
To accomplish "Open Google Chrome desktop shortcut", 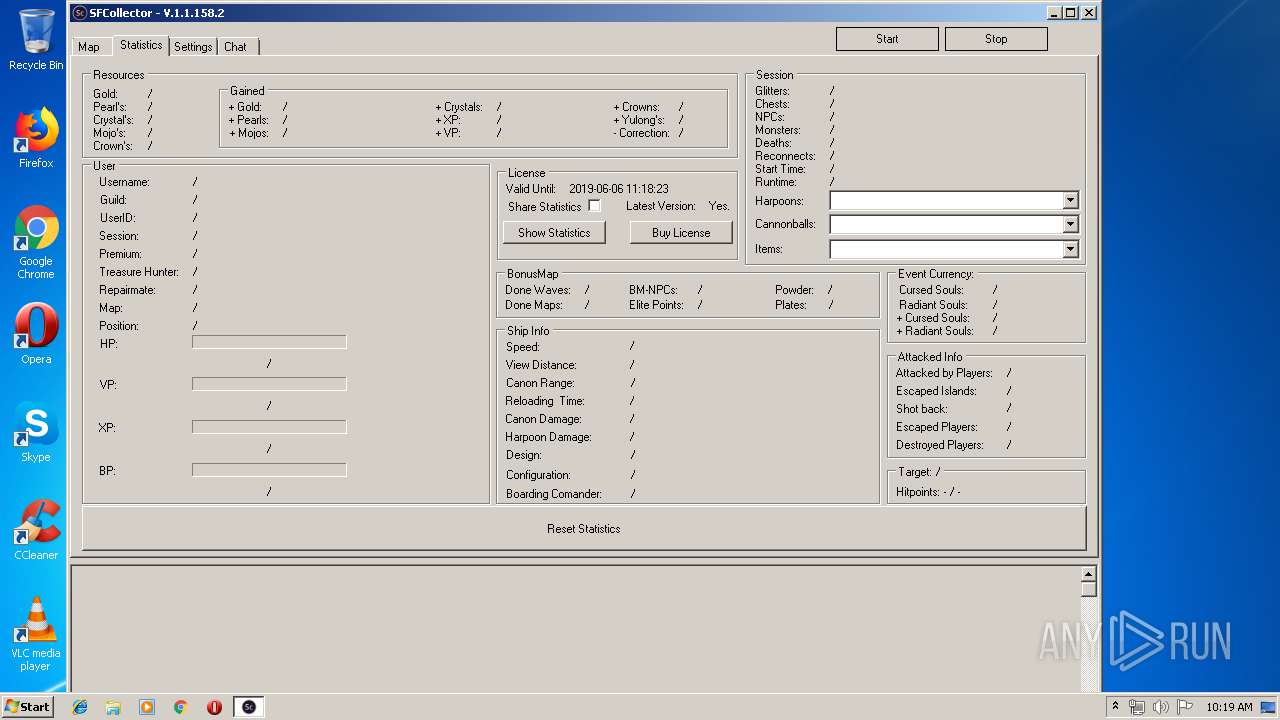I will tap(36, 243).
